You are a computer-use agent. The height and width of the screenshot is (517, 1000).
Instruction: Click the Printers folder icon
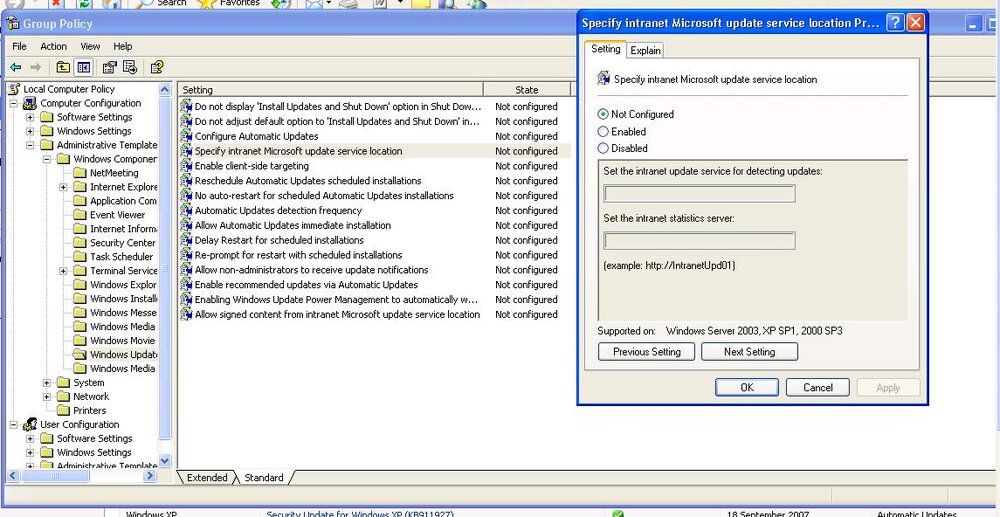point(63,410)
